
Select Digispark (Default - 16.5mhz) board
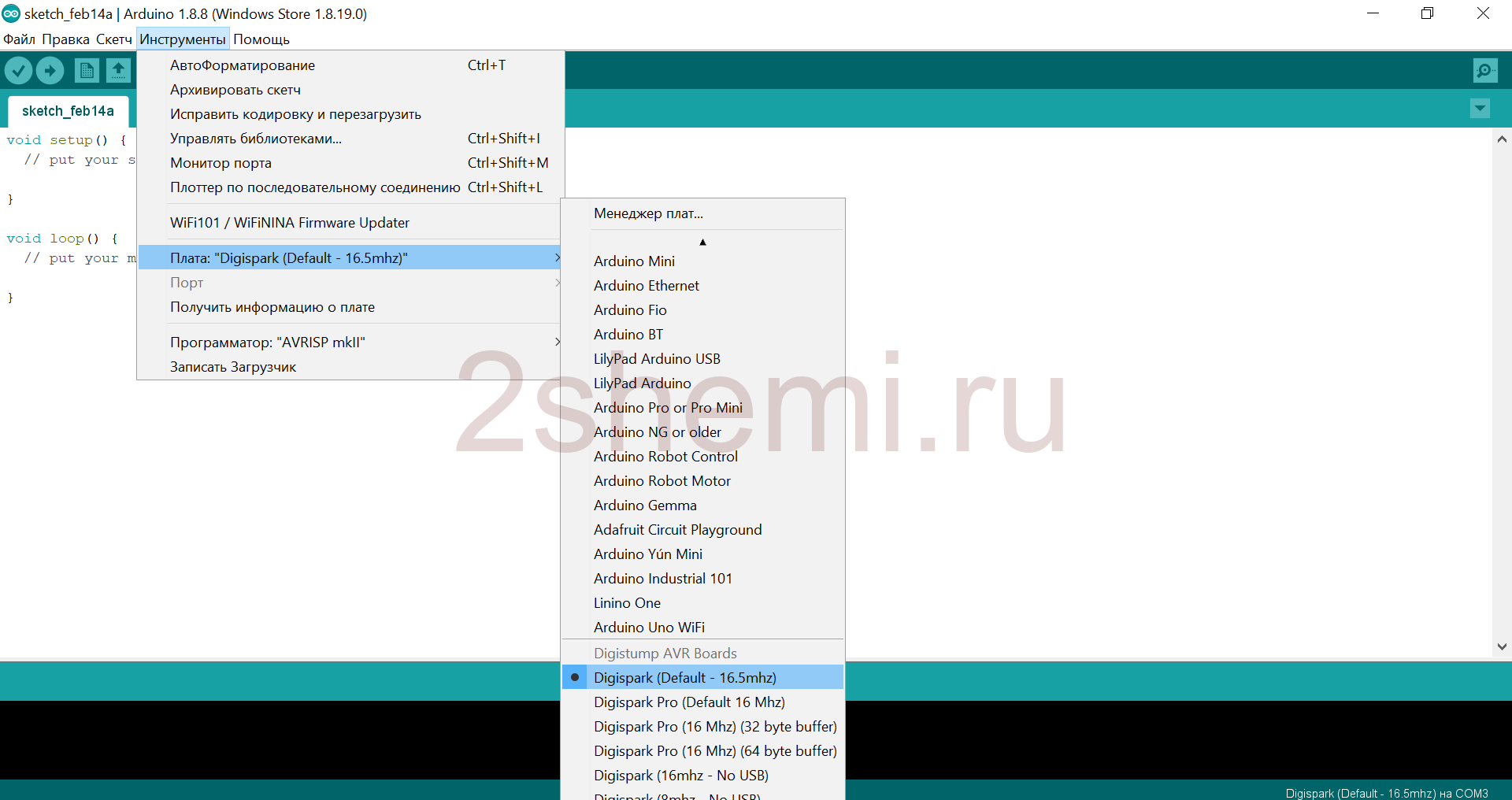pos(702,678)
